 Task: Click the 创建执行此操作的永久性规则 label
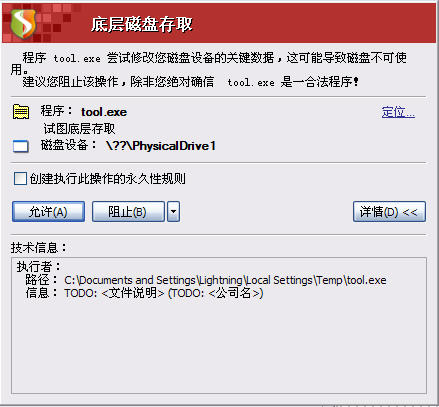click(x=107, y=179)
